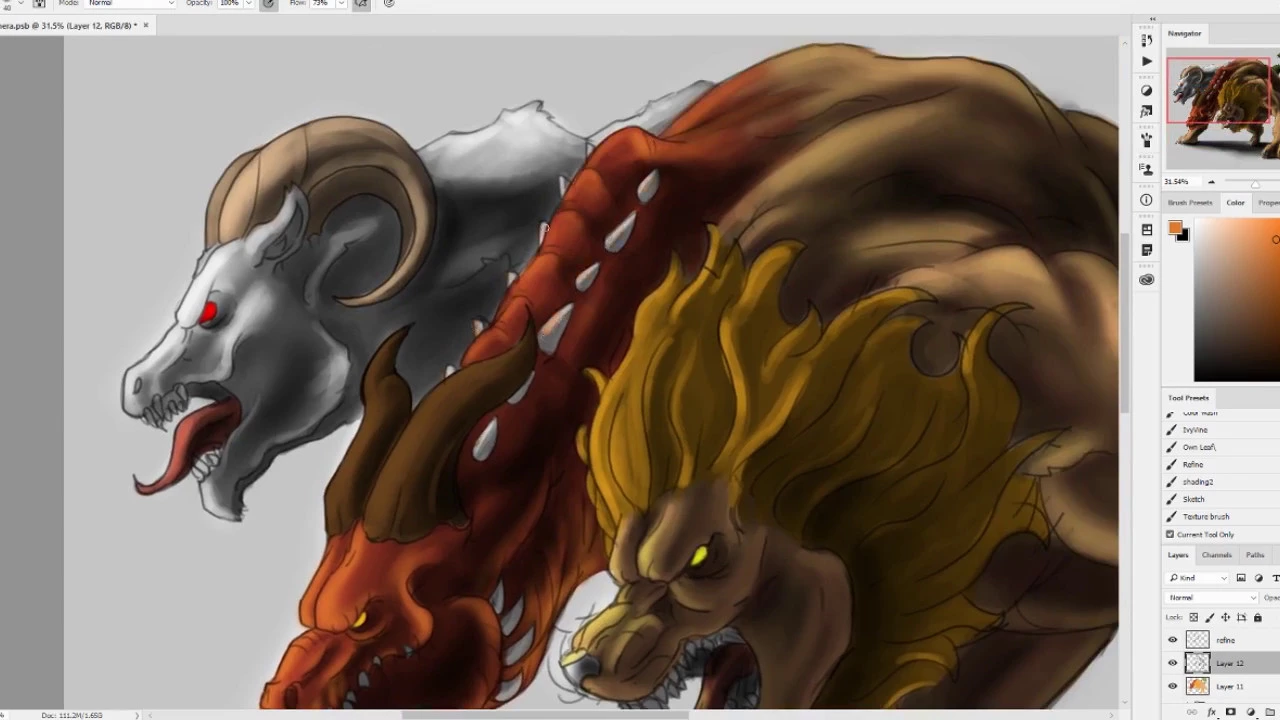
Task: Click the navigator zoom slider handle
Action: (x=1255, y=183)
